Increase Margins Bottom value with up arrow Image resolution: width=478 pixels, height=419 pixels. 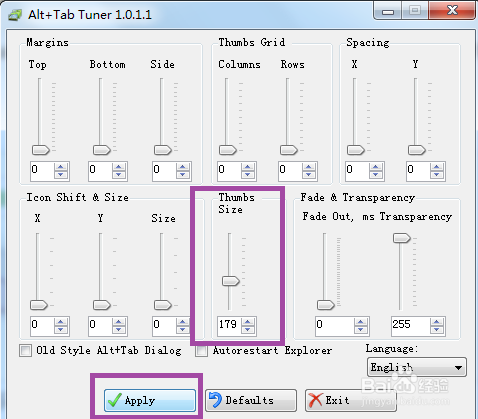(119, 166)
